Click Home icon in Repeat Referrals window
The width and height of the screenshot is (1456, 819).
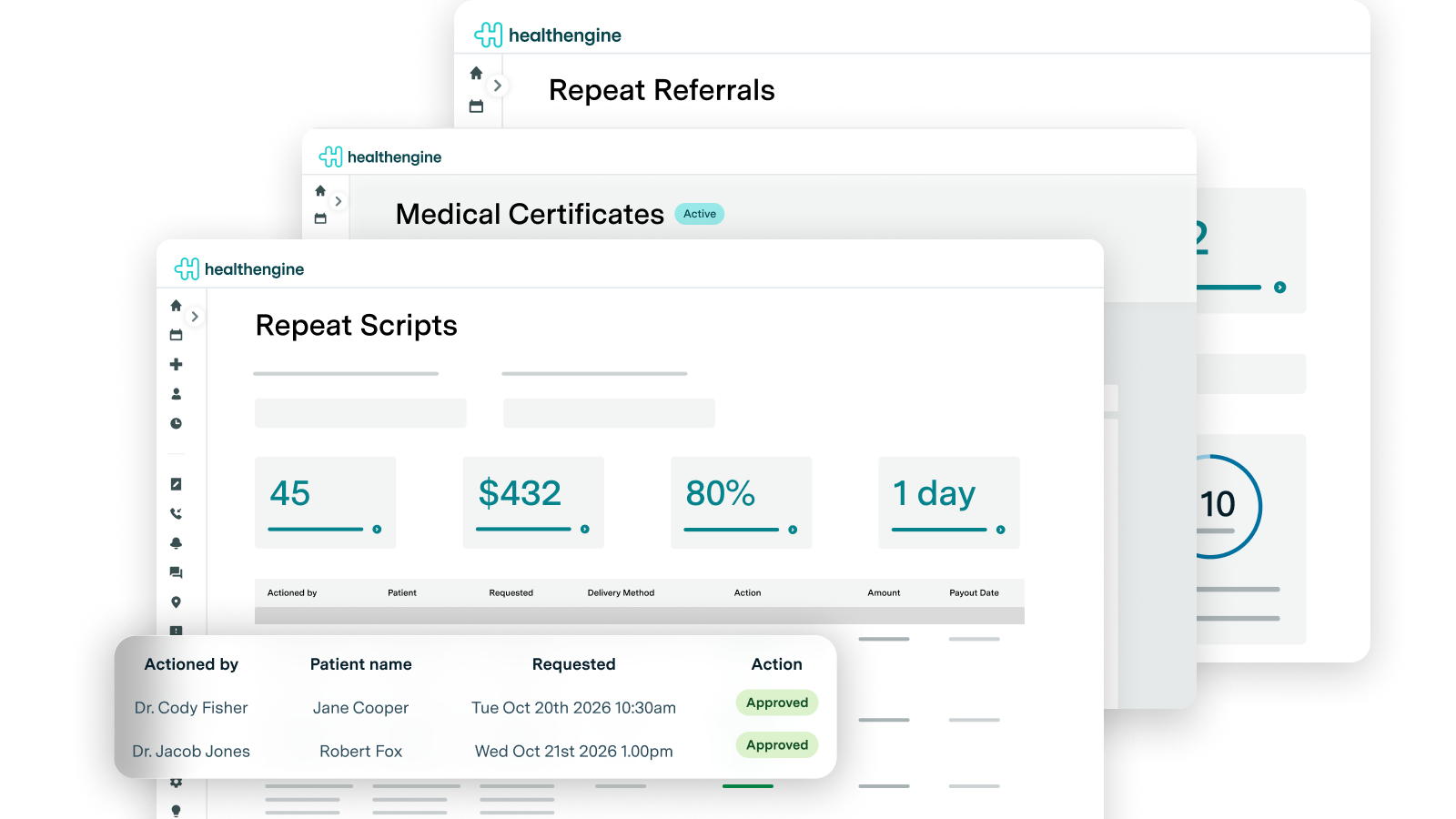click(x=476, y=73)
